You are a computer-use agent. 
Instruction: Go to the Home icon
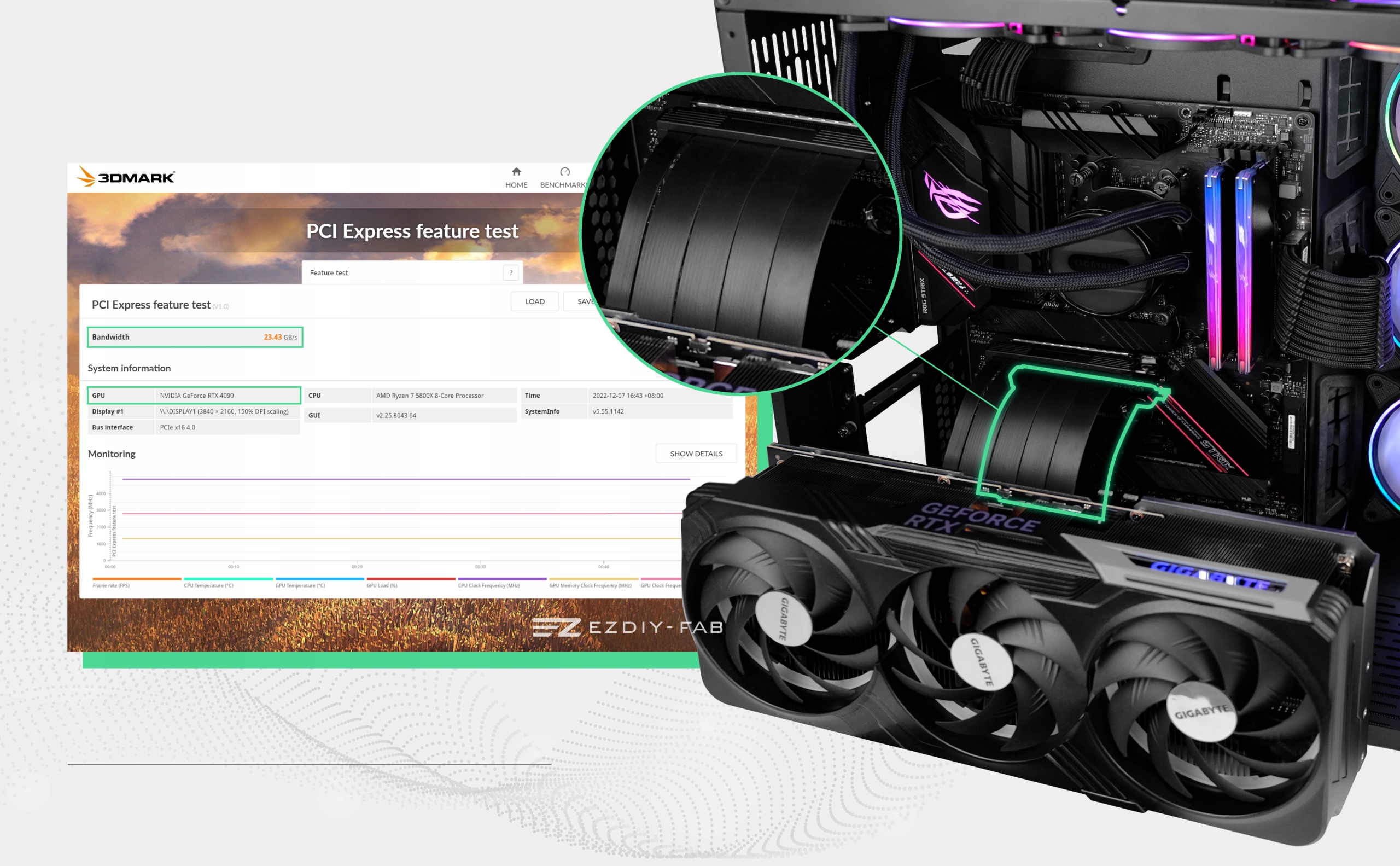[516, 172]
